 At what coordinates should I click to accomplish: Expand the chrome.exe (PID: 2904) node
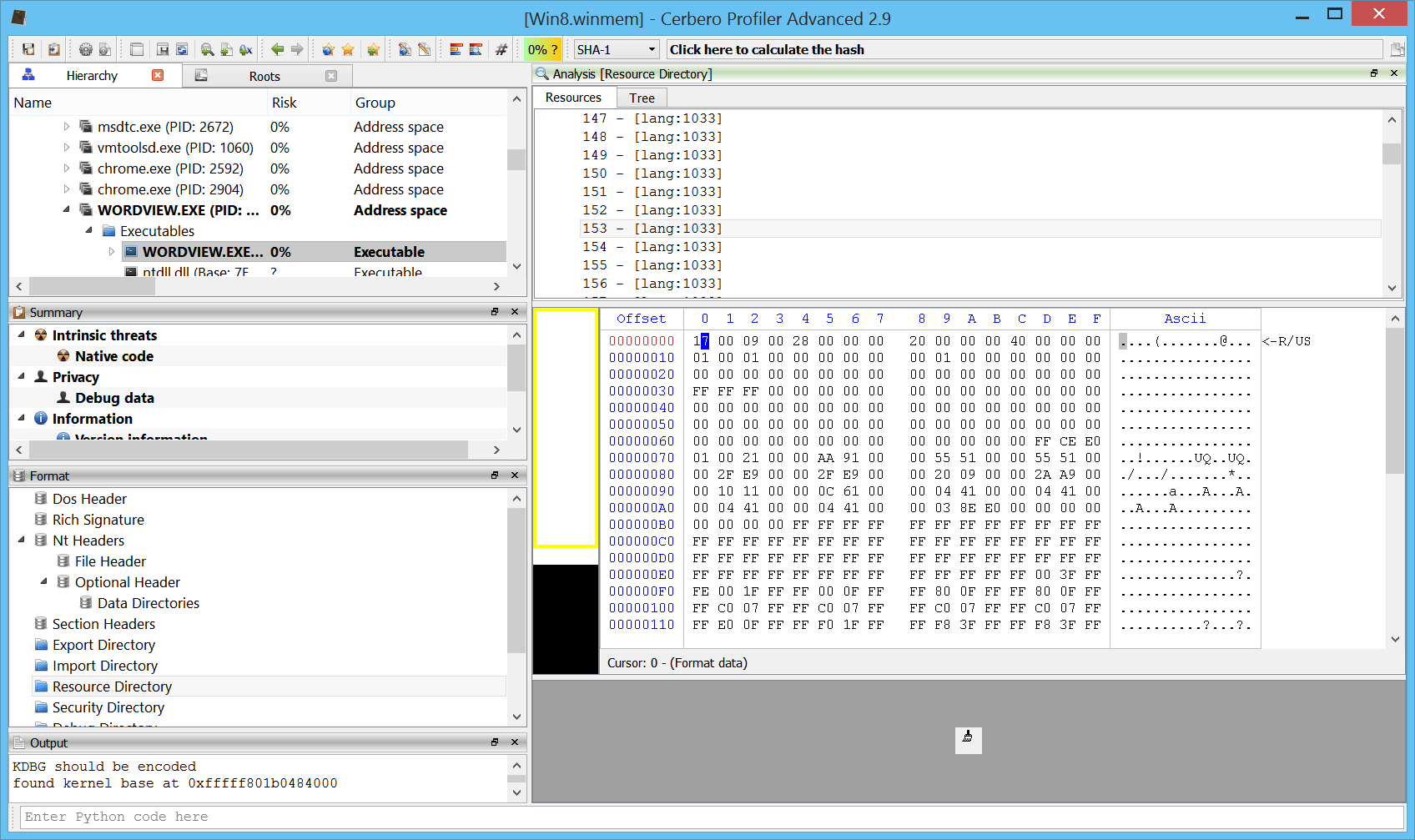pos(67,189)
